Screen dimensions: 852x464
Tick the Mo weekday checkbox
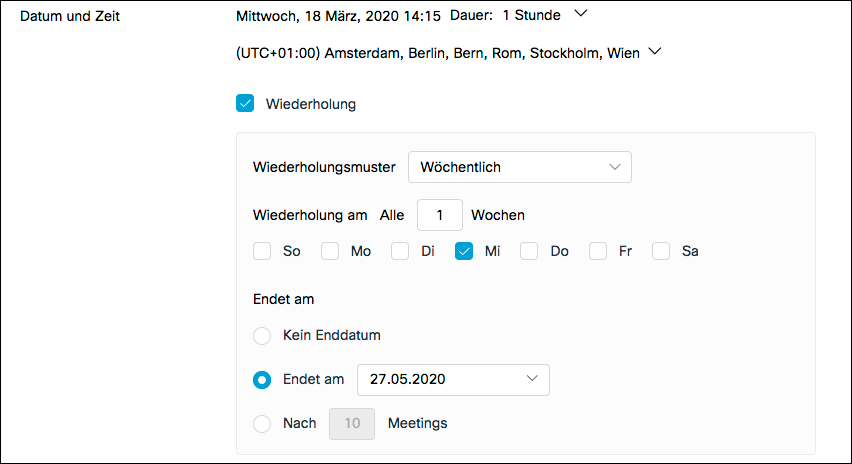point(330,251)
